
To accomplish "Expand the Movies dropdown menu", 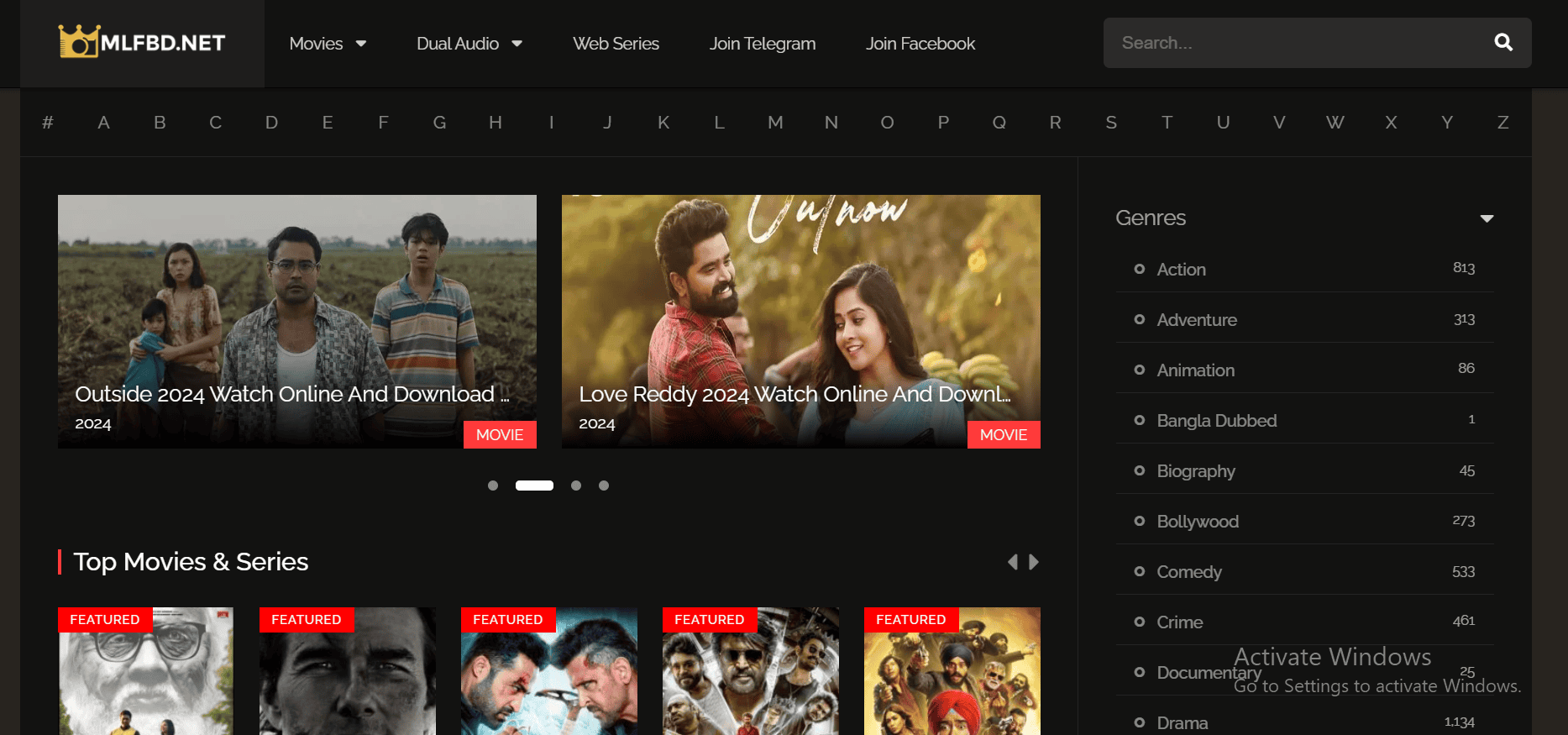I will click(x=327, y=44).
